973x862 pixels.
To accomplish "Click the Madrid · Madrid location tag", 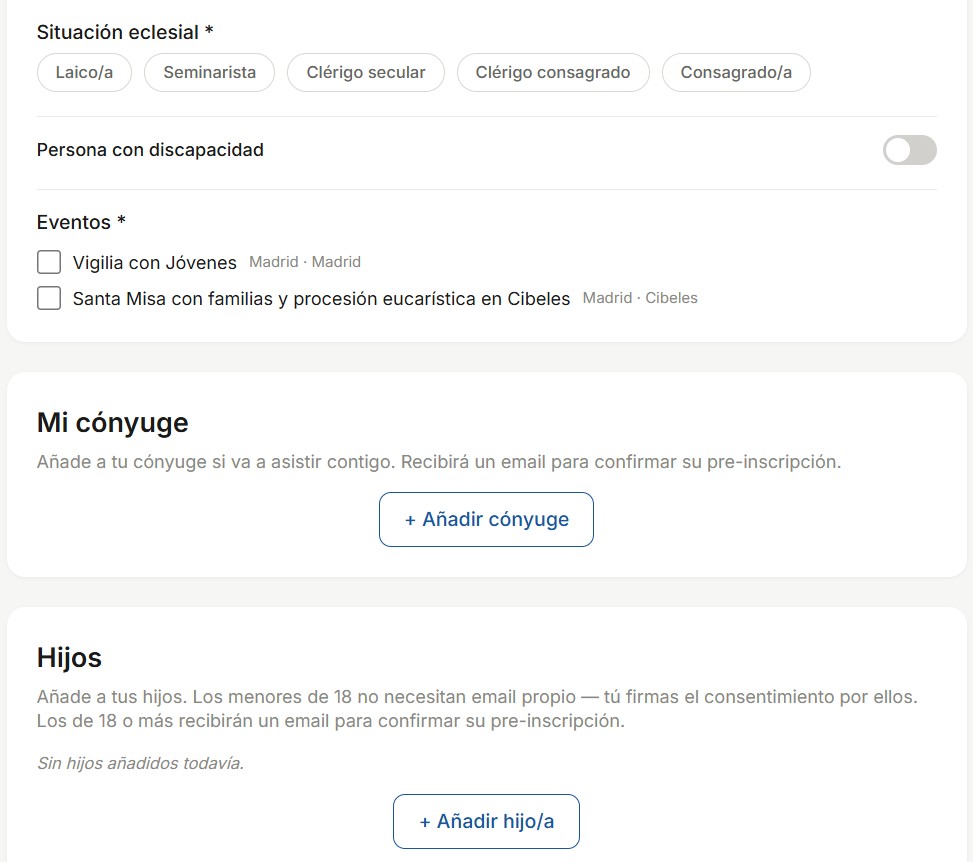I will pos(305,262).
